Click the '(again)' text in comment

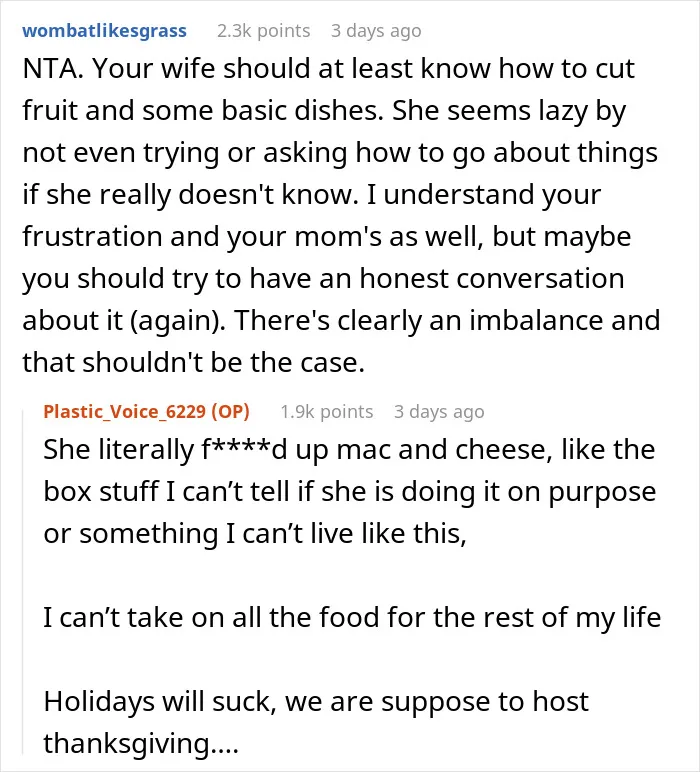point(178,321)
